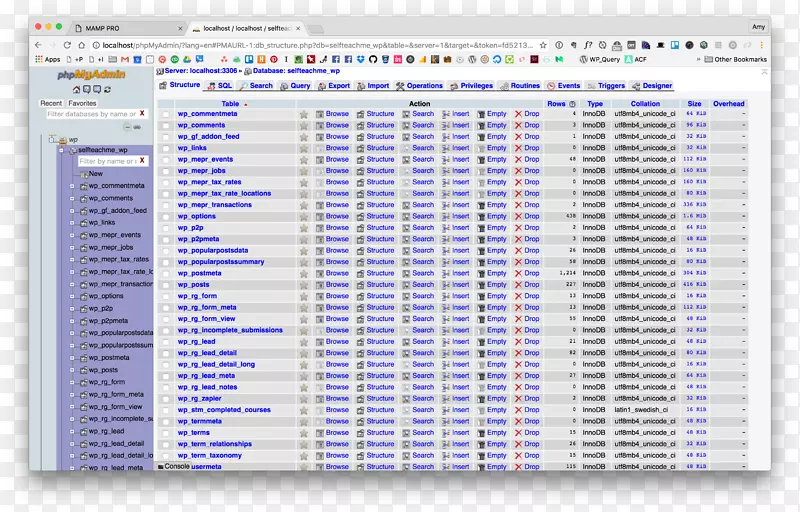800x512 pixels.
Task: Expand the wp_links tree node in sidebar
Action: [73, 223]
